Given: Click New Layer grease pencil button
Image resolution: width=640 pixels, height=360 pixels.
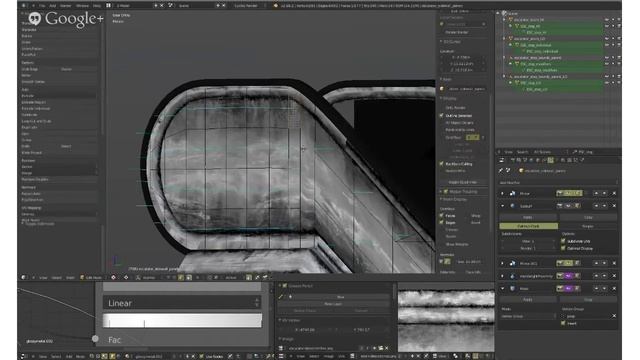Looking at the screenshot, I should click(333, 304).
